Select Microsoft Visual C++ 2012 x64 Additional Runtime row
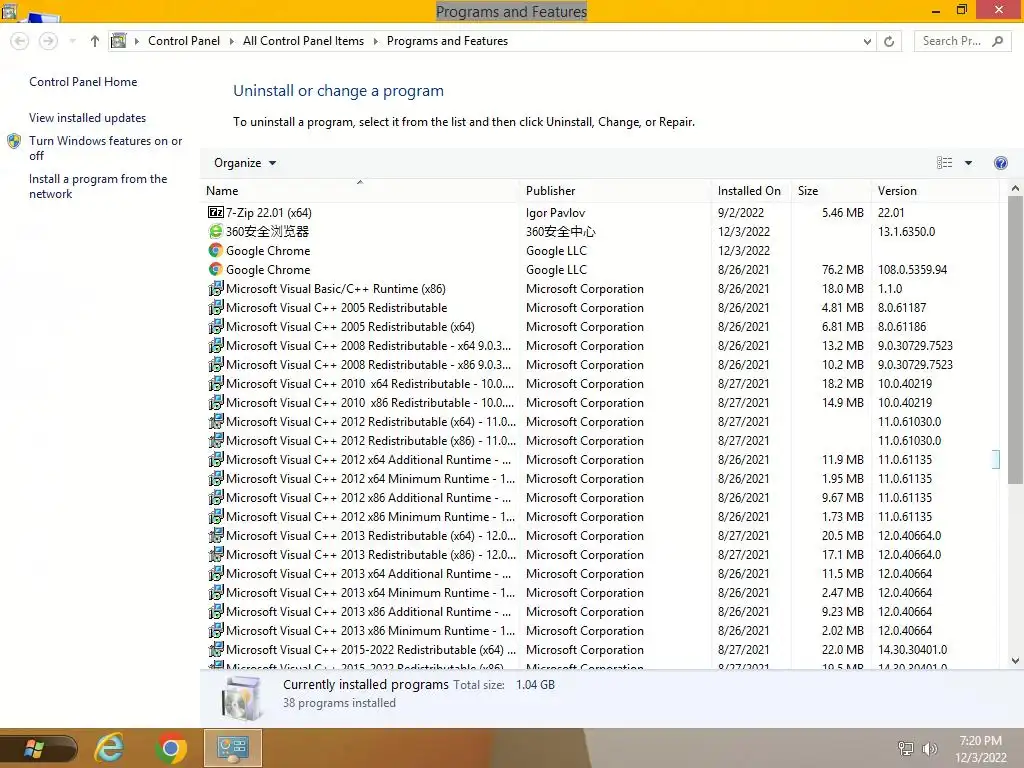The height and width of the screenshot is (768, 1024). coord(600,459)
